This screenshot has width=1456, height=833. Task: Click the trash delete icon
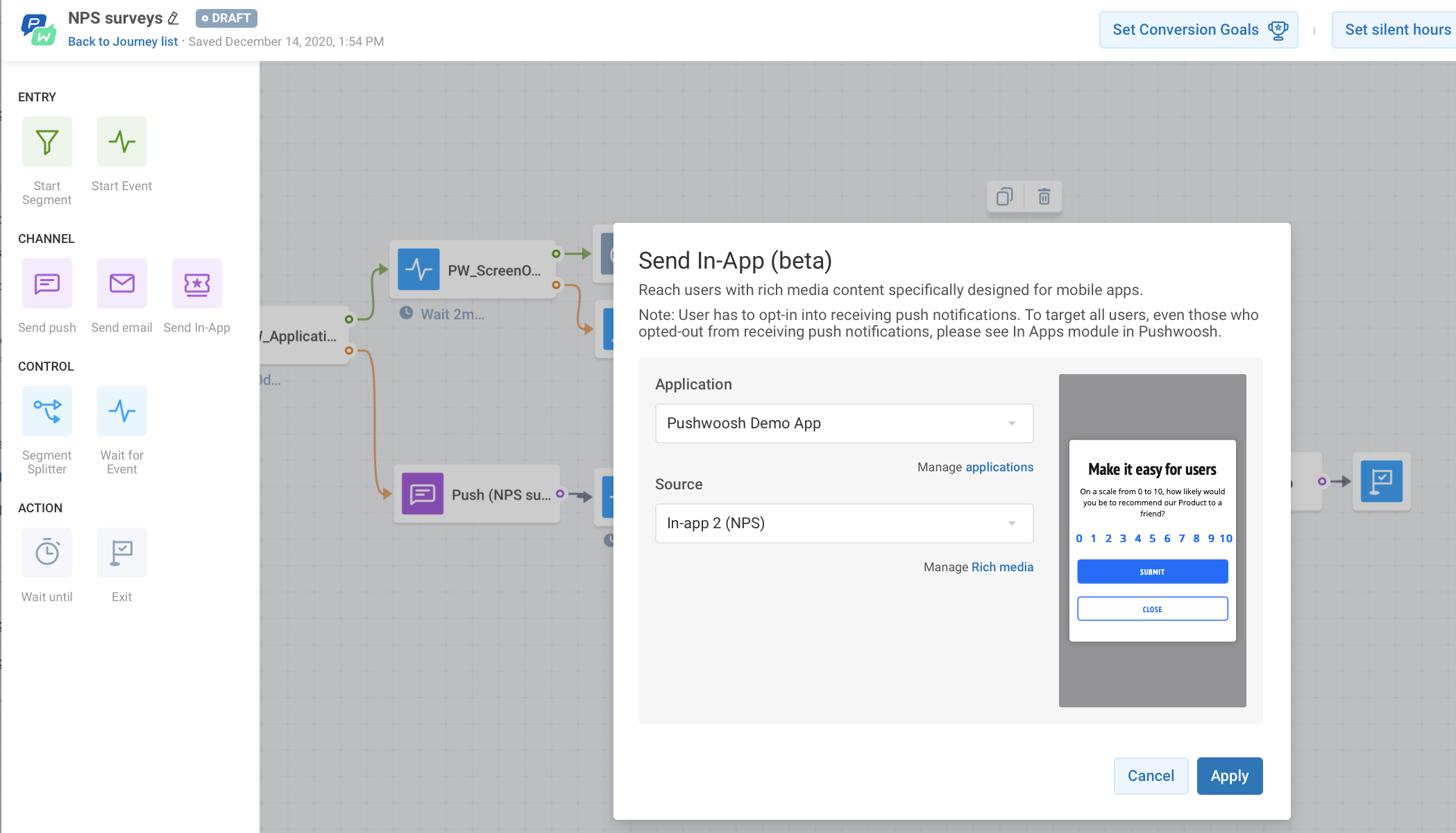(x=1044, y=197)
